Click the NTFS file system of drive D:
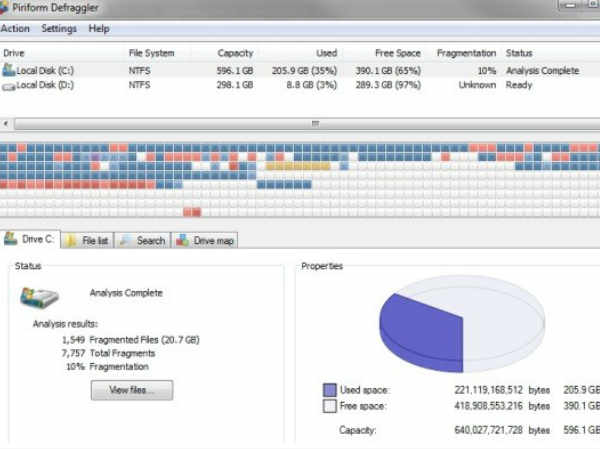 [140, 85]
